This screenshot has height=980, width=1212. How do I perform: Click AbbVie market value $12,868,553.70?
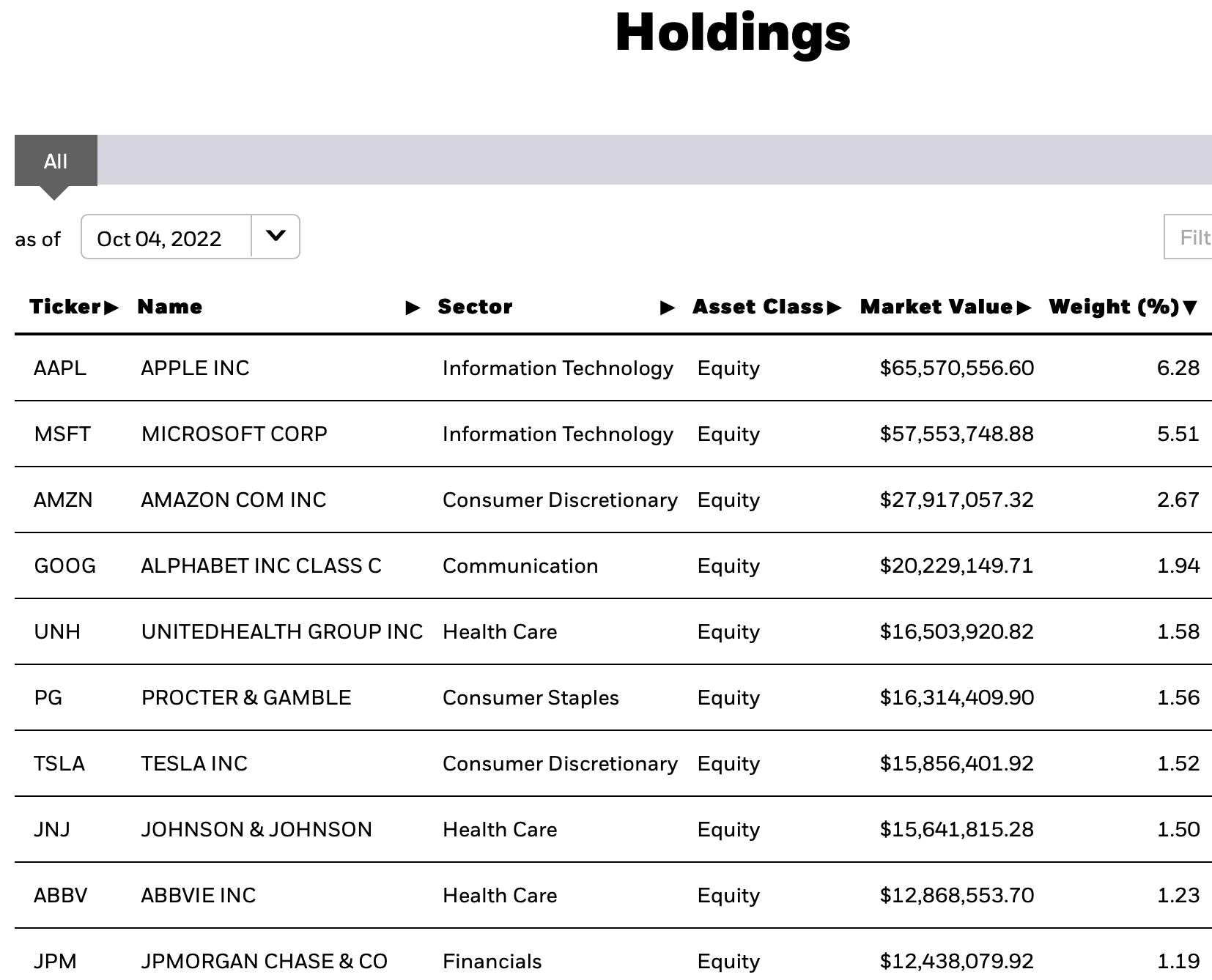click(x=957, y=895)
